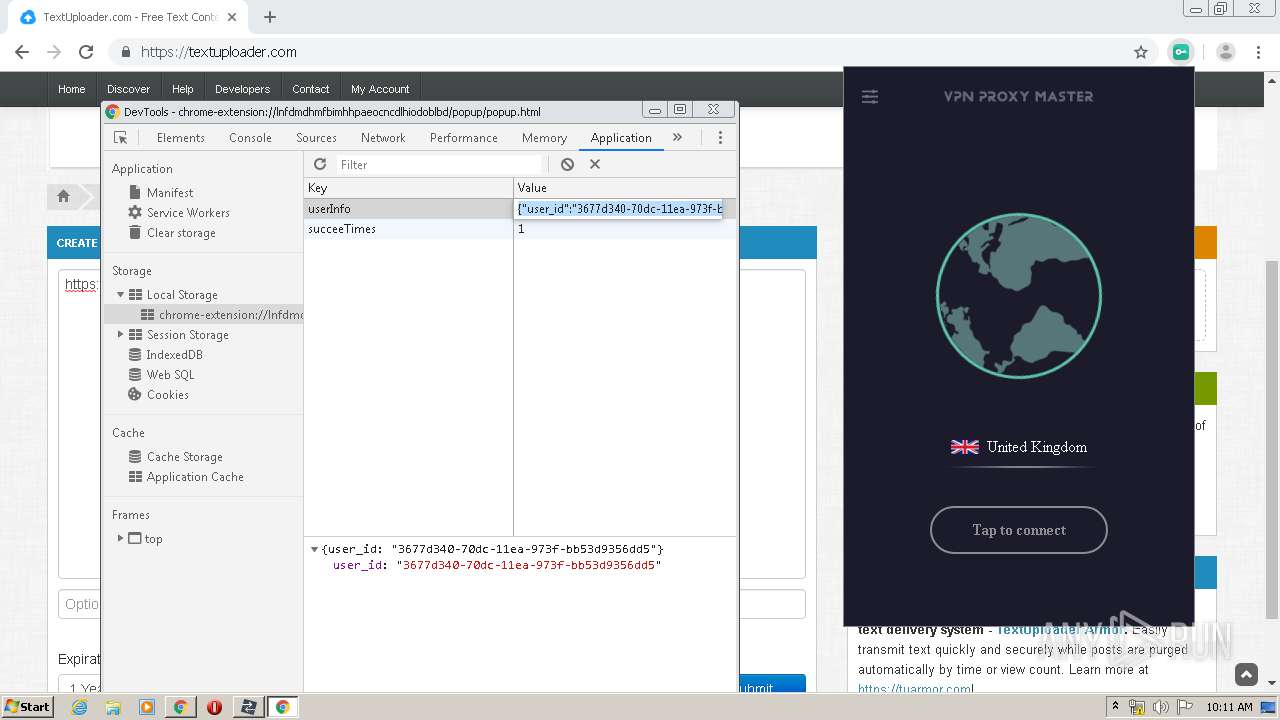The width and height of the screenshot is (1280, 720).
Task: Click the Value column header
Action: (x=625, y=188)
